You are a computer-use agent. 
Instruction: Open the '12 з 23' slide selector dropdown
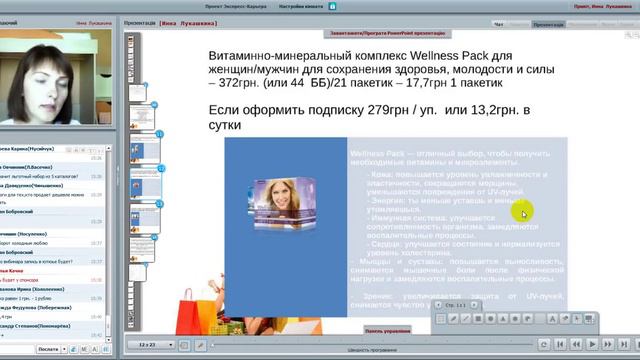(151, 345)
